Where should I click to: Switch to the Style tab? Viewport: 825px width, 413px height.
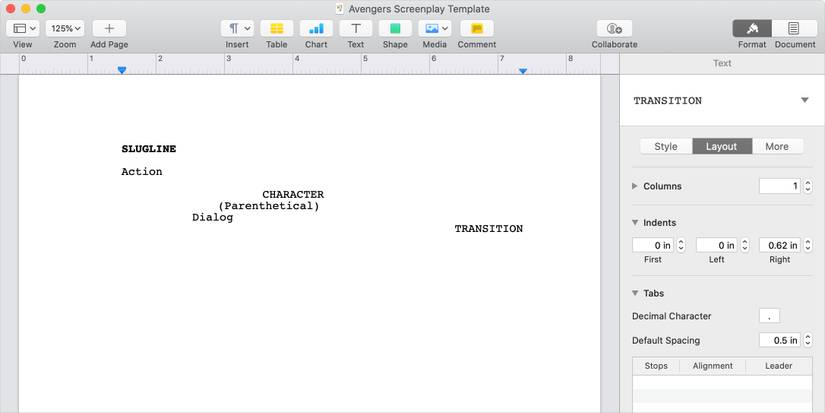pyautogui.click(x=666, y=146)
